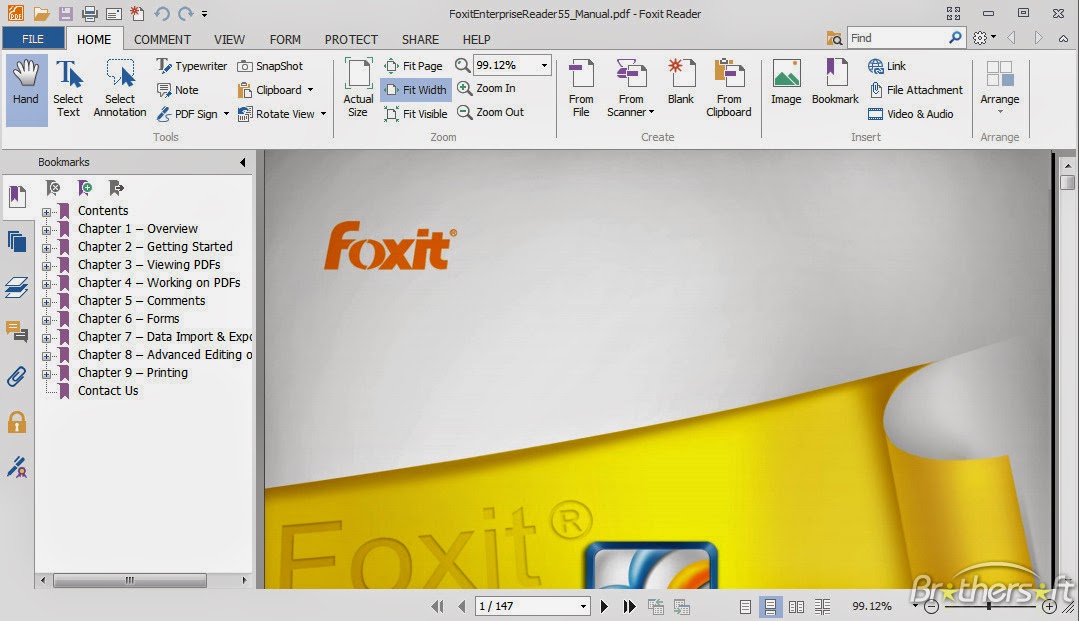Click Zoom Out button
Viewport: 1079px width, 621px height.
tap(491, 112)
